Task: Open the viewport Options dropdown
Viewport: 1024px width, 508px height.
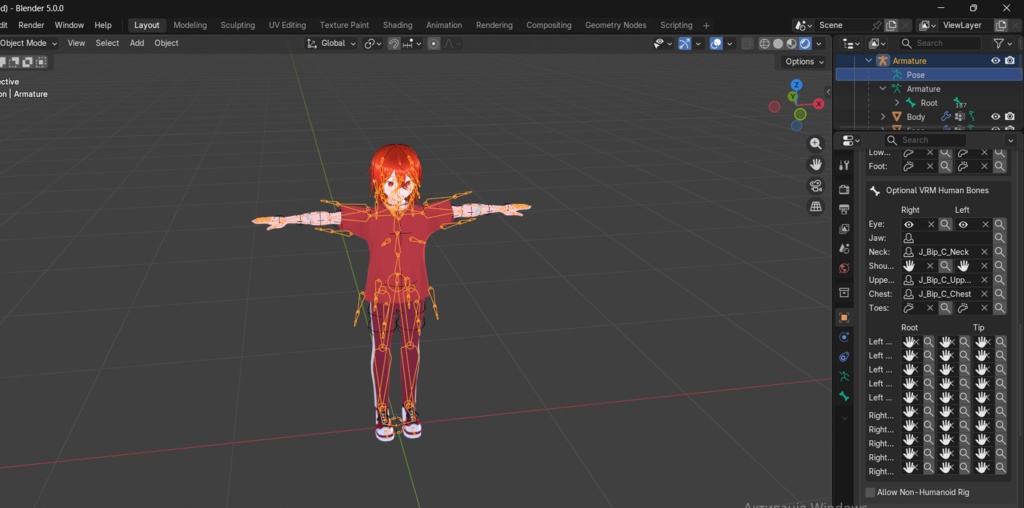Action: click(804, 61)
